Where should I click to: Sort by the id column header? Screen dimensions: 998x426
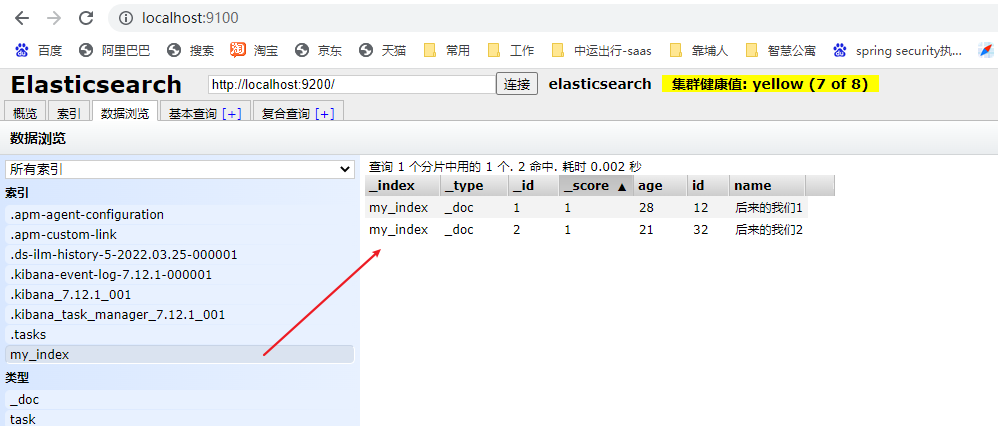708,185
